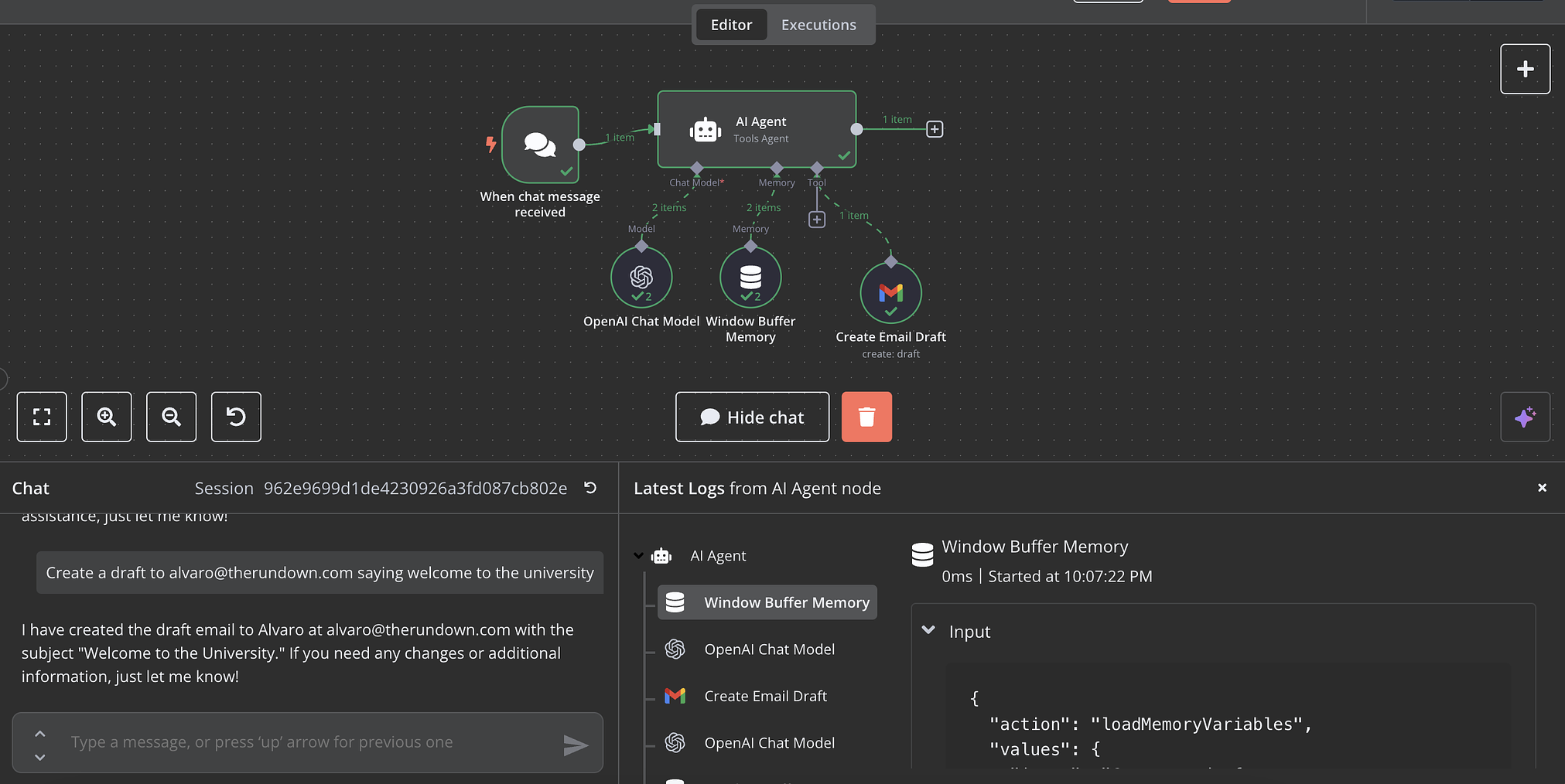Click the agent's draft created reply text
This screenshot has width=1565, height=784.
[298, 653]
